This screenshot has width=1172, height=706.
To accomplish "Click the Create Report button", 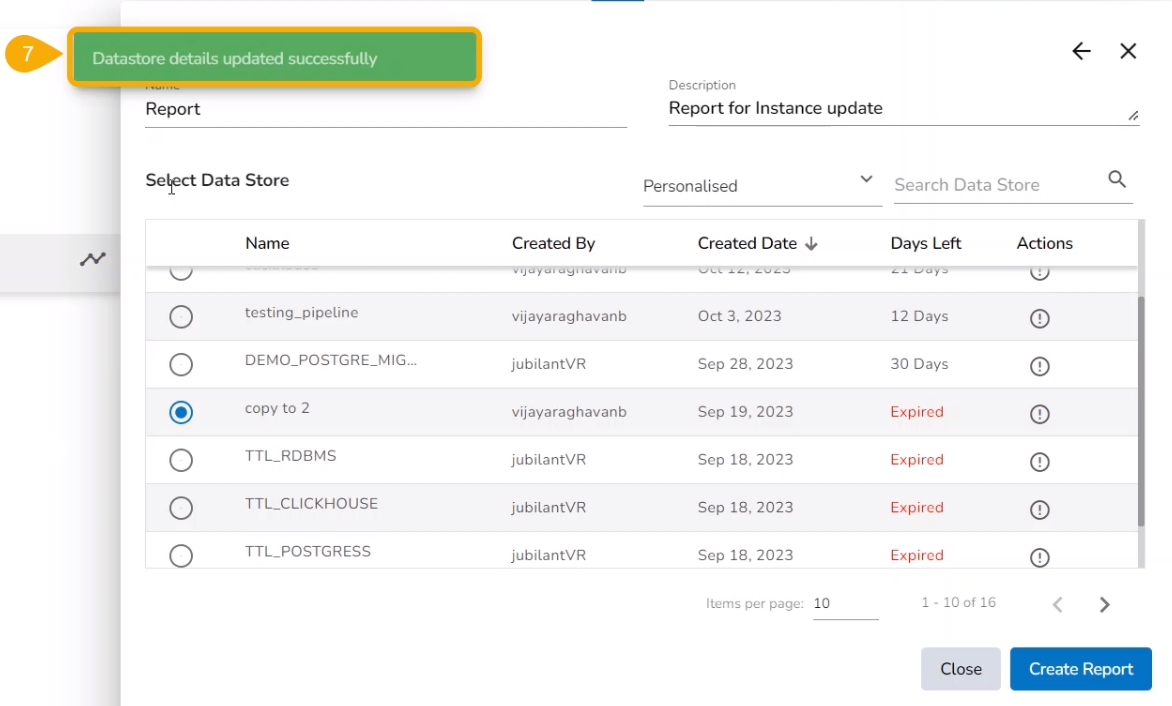I will tap(1080, 669).
